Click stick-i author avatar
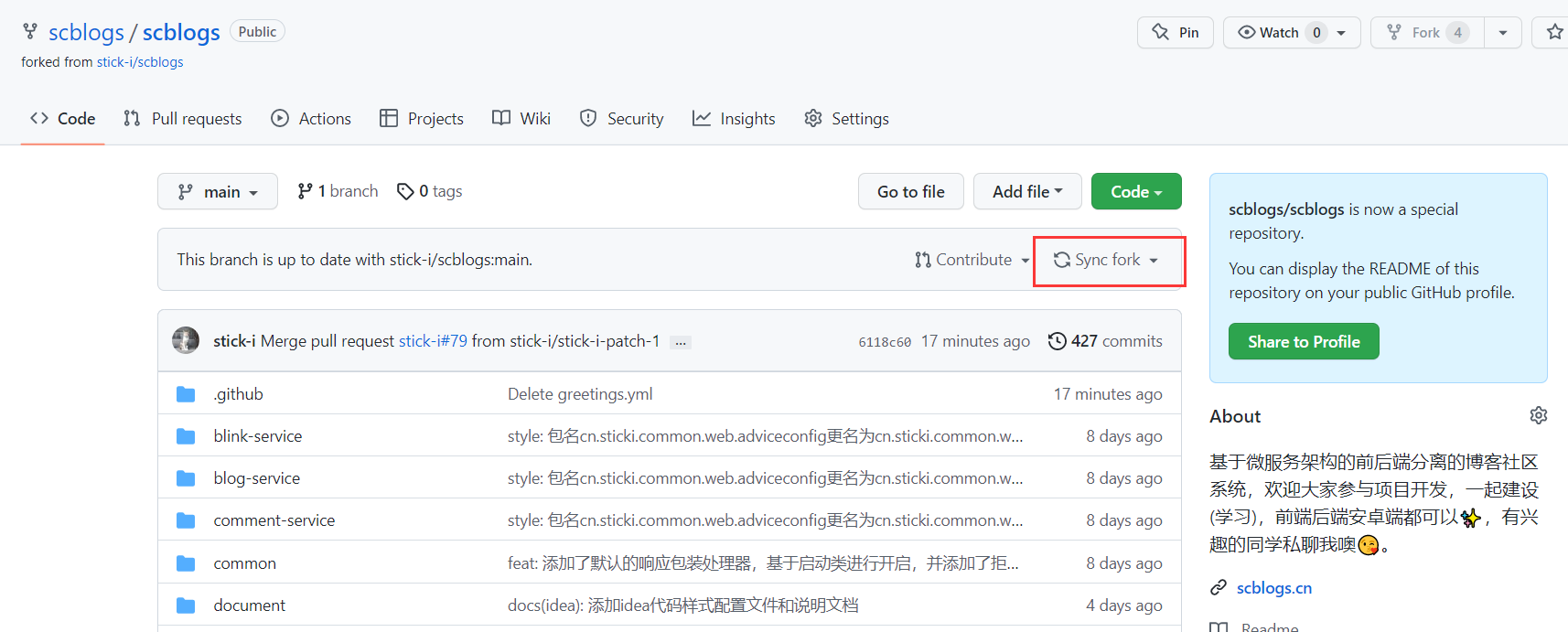Image resolution: width=1568 pixels, height=632 pixels. click(x=186, y=340)
